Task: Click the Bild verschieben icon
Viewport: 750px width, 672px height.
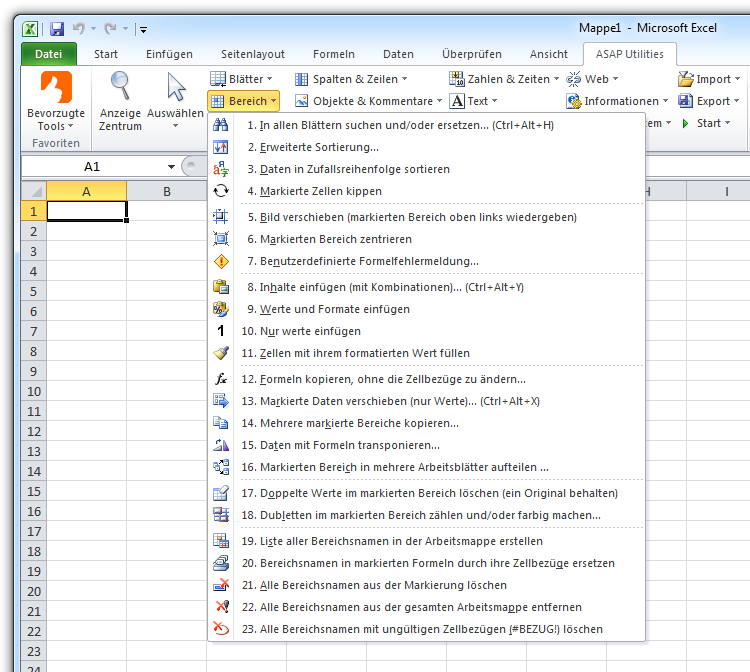Action: coord(221,217)
